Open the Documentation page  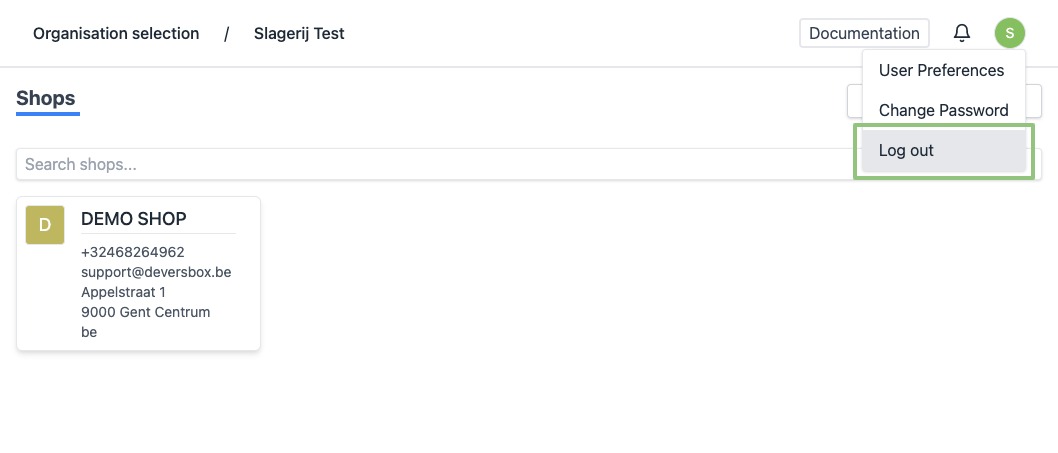click(x=864, y=33)
